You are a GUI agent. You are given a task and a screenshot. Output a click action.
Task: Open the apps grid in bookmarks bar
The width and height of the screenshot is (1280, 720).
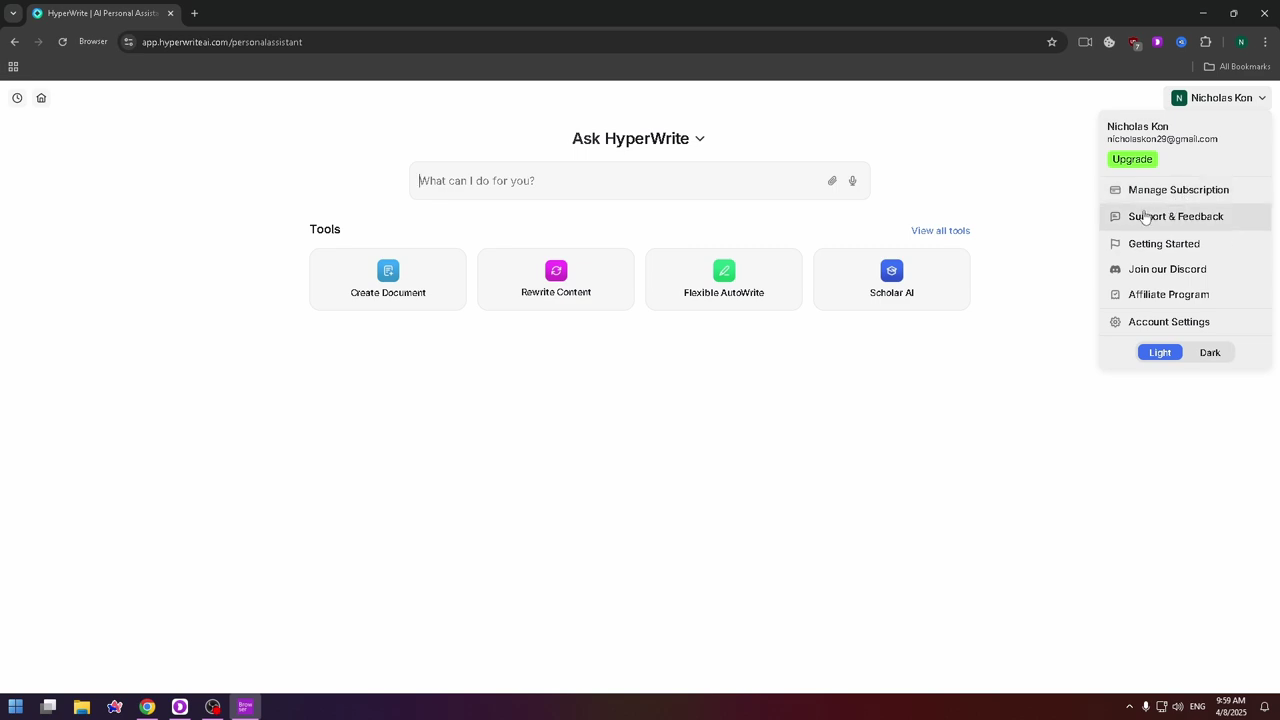[x=13, y=67]
